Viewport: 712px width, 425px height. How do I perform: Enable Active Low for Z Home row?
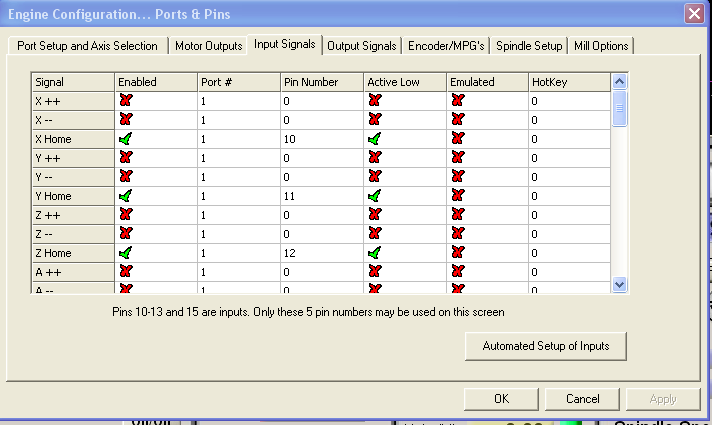(x=374, y=253)
